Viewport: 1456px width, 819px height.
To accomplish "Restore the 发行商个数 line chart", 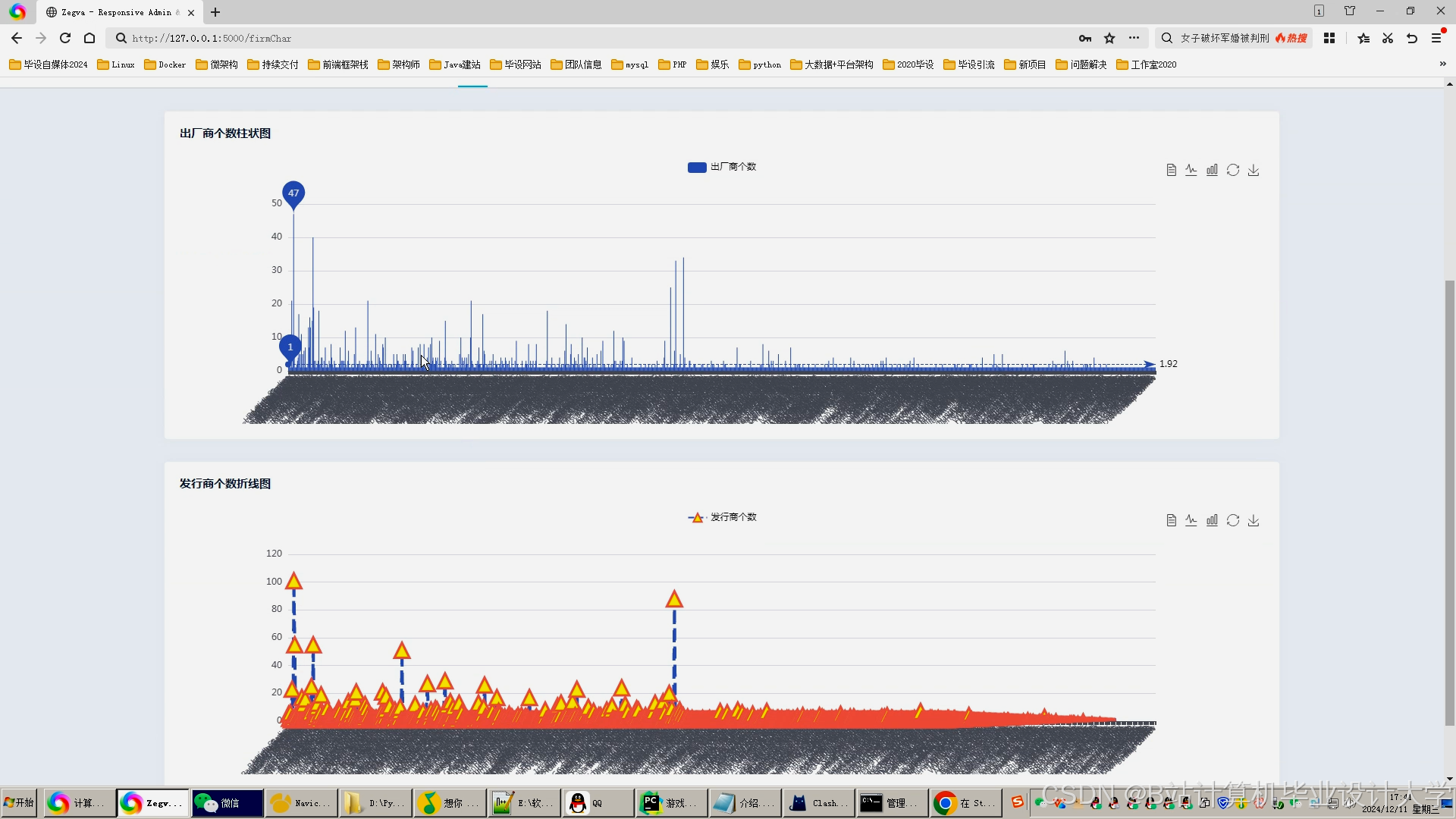I will (1233, 520).
